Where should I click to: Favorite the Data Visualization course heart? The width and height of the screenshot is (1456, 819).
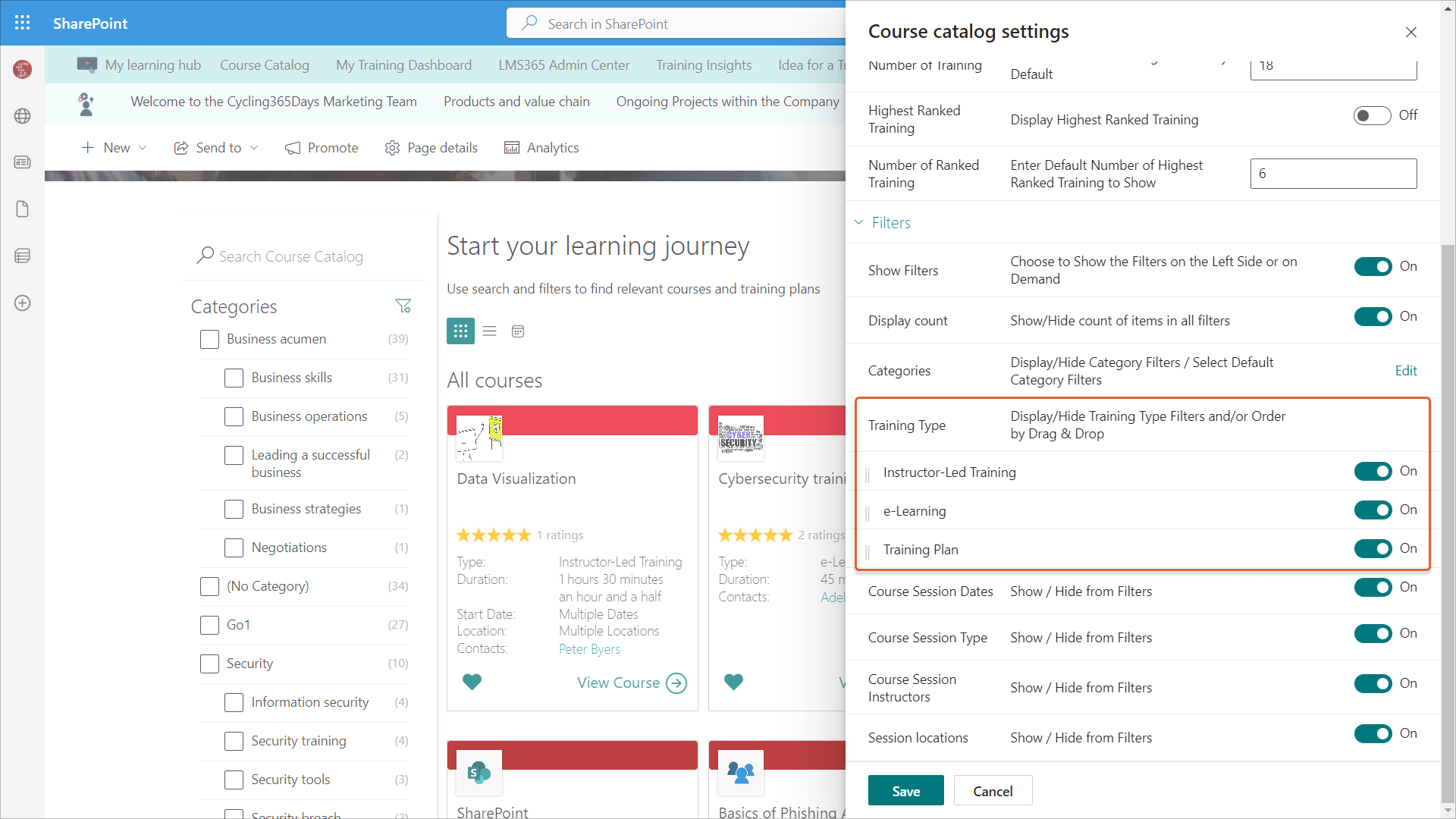472,682
